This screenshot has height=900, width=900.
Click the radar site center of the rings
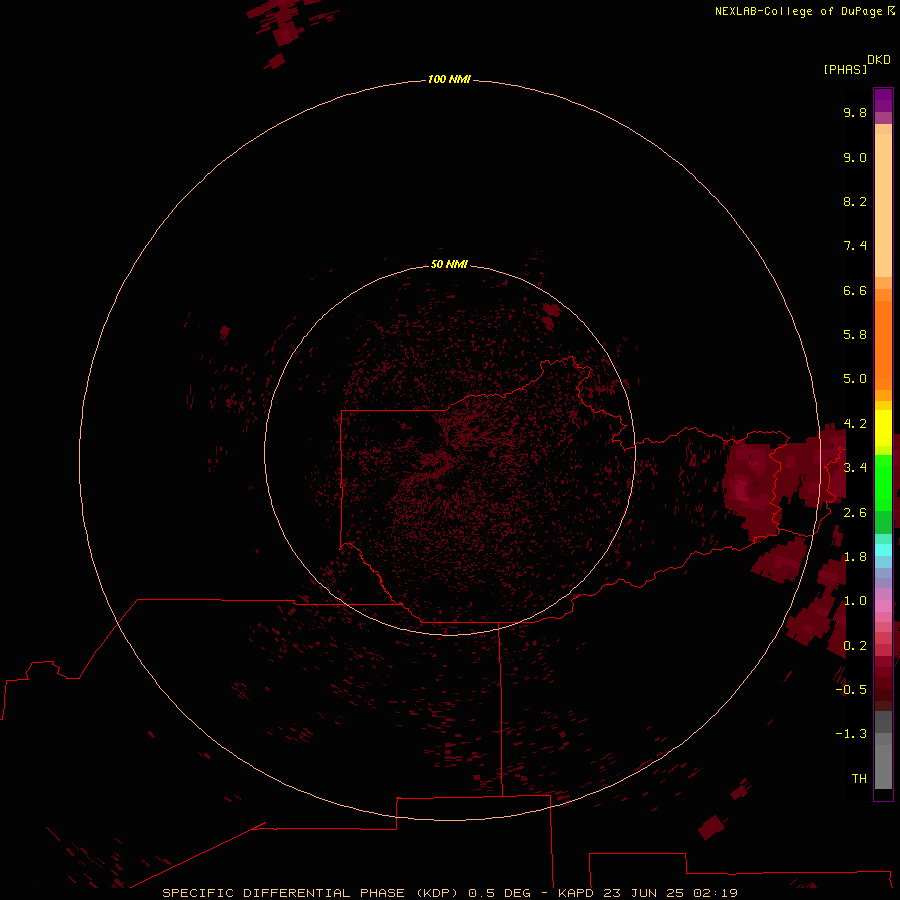click(449, 451)
